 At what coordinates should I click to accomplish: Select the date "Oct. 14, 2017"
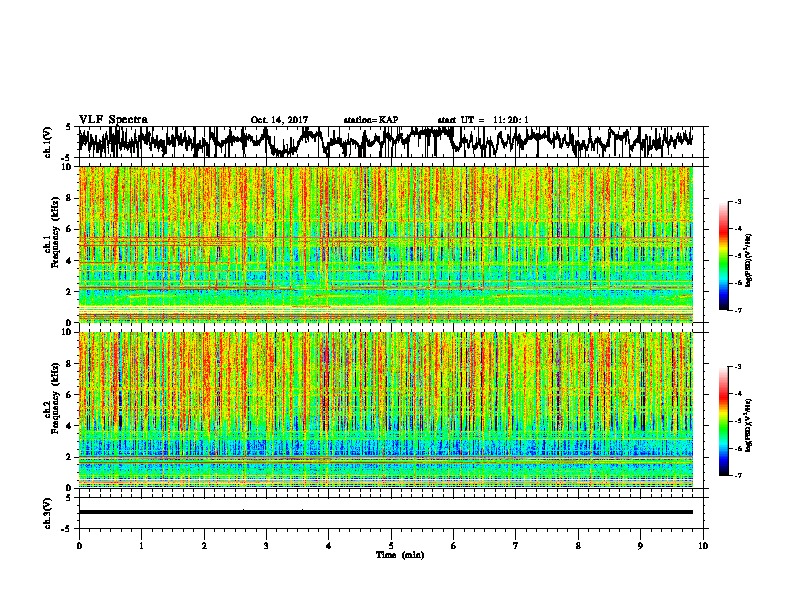(x=279, y=120)
